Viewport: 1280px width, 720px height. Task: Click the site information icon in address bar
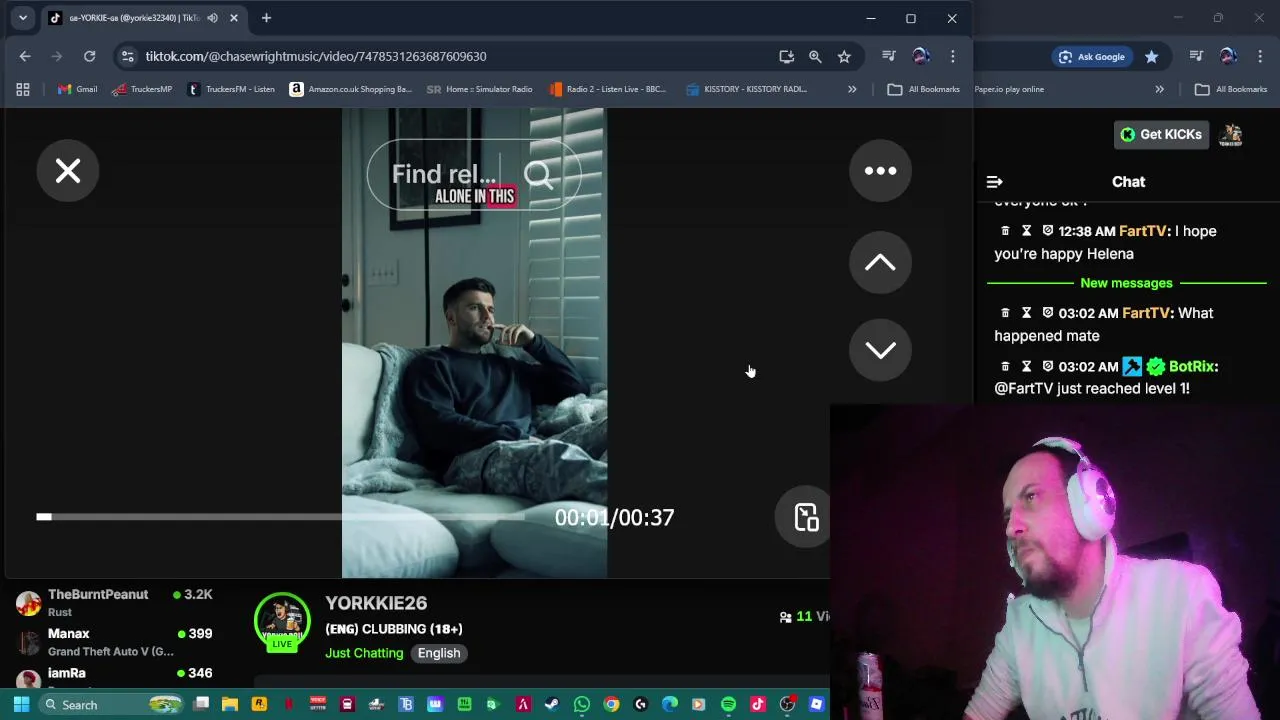[127, 56]
